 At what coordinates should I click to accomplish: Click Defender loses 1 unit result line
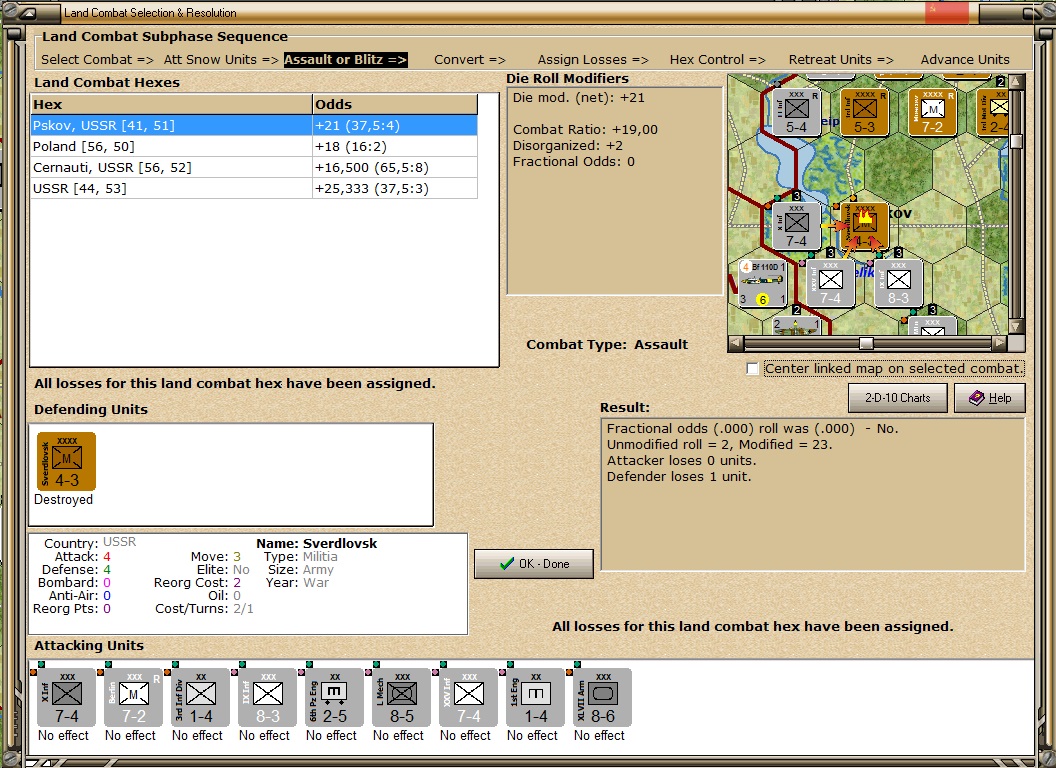coord(679,477)
